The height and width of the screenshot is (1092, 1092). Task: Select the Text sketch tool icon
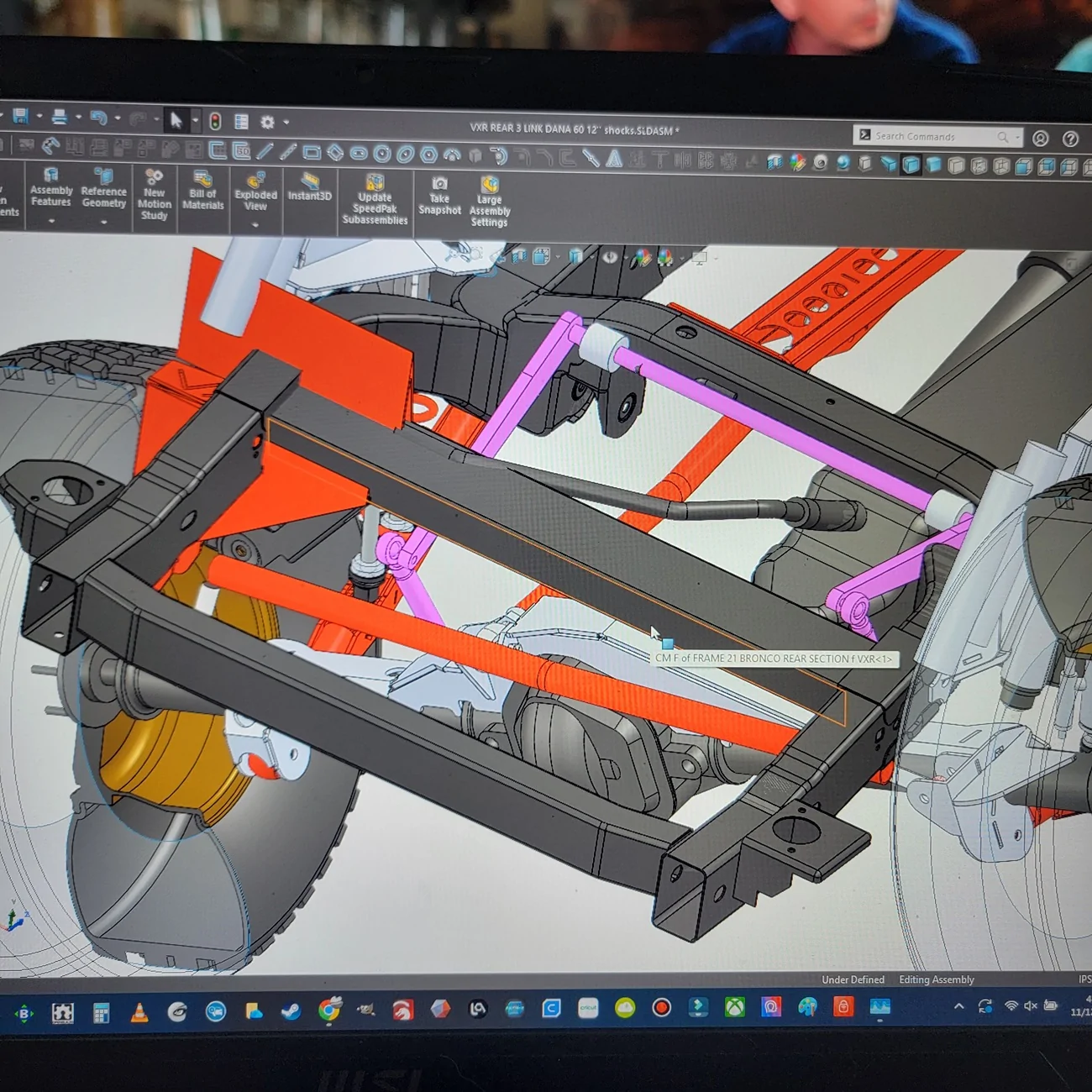614,158
